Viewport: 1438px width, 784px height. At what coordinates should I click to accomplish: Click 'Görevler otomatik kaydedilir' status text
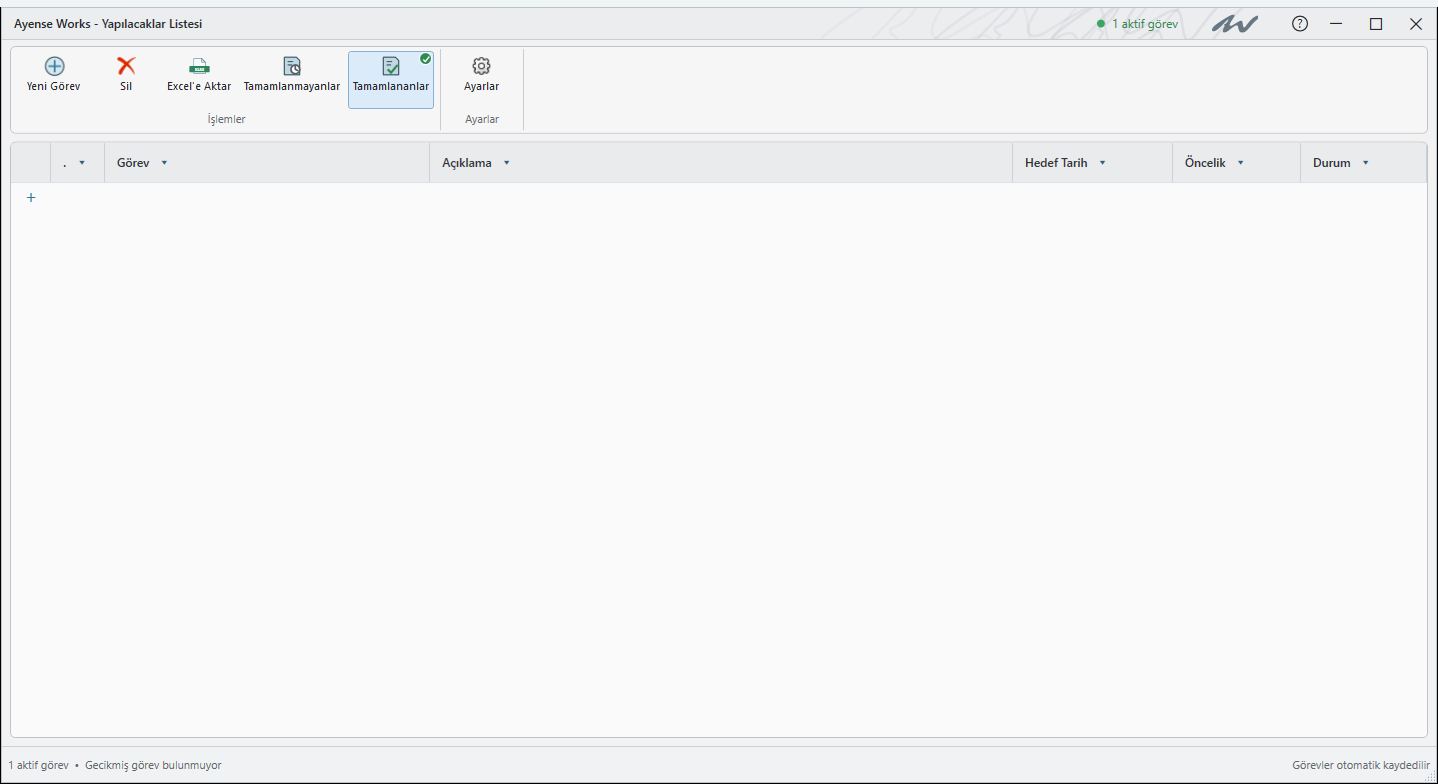coord(1361,765)
